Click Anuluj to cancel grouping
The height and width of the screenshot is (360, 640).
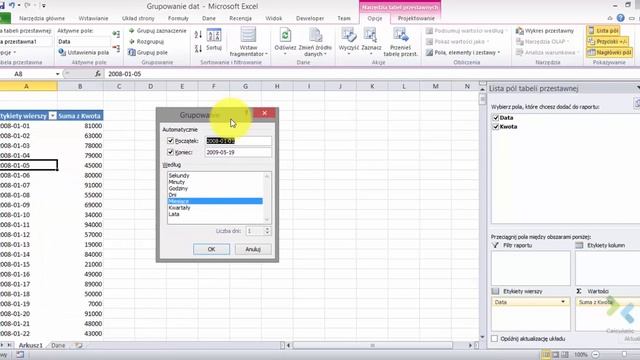[x=253, y=249]
